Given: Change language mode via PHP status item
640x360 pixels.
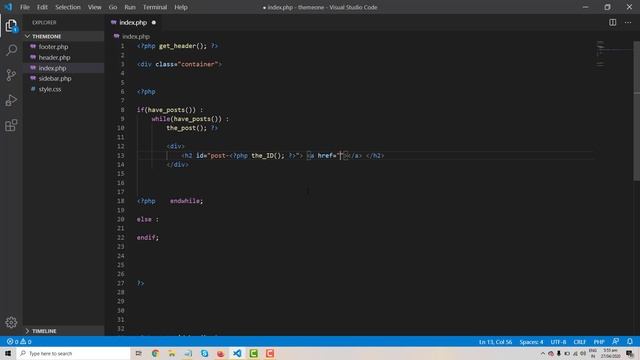Looking at the screenshot, I should point(599,342).
